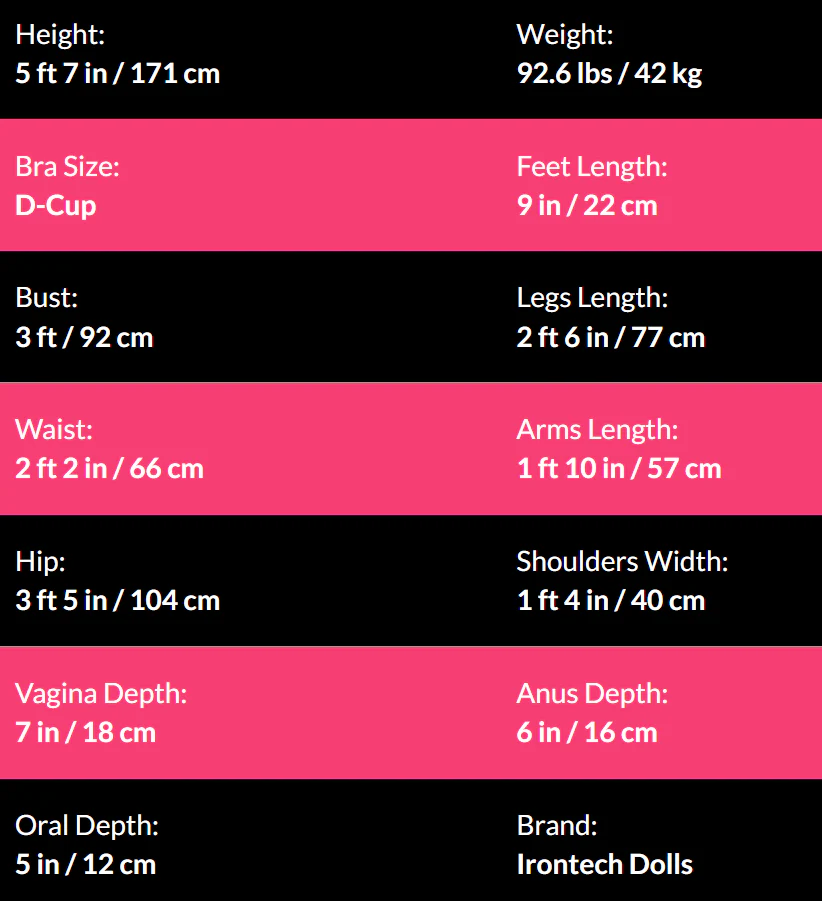This screenshot has height=901, width=822.
Task: Click the Arms Length label
Action: pos(597,430)
